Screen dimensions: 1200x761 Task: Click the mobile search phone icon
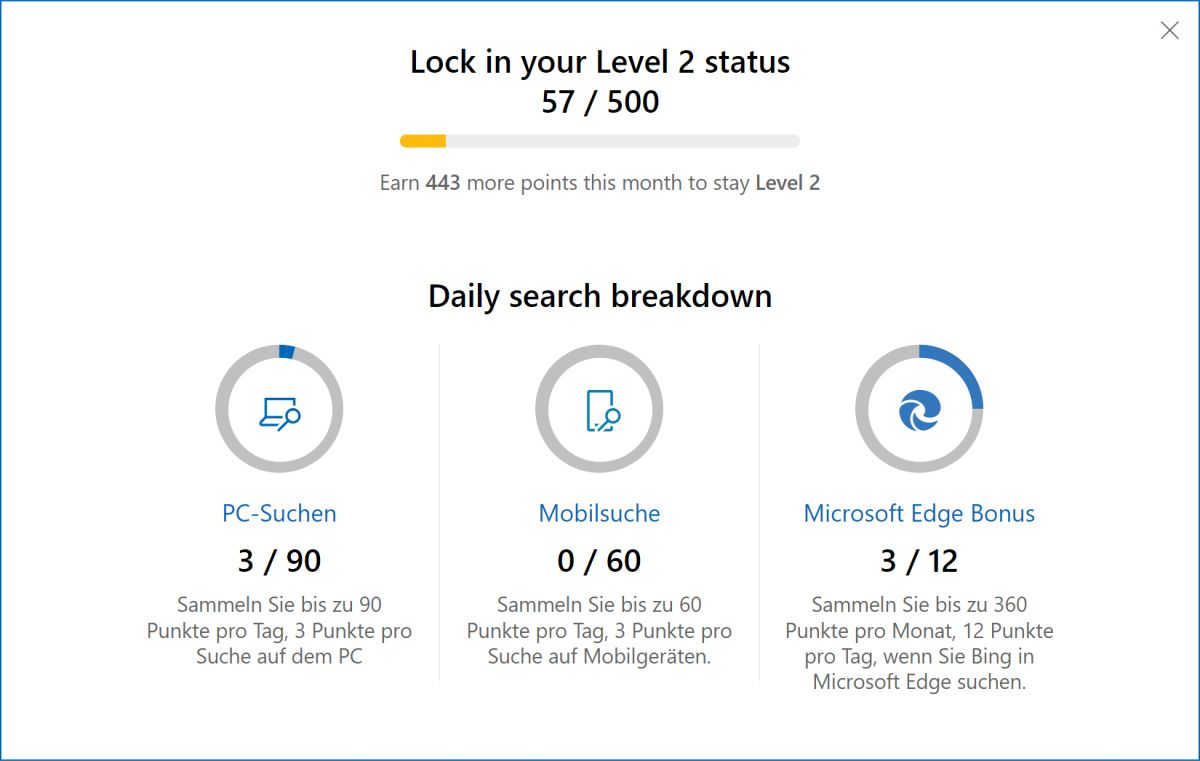[x=600, y=410]
